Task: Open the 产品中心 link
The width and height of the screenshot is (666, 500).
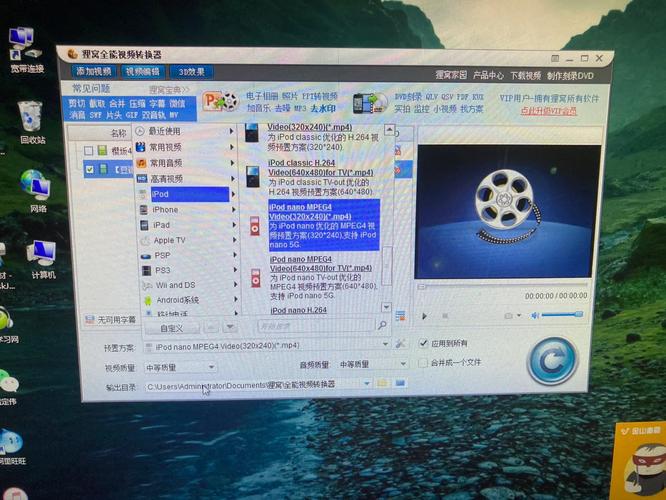Action: click(x=488, y=76)
